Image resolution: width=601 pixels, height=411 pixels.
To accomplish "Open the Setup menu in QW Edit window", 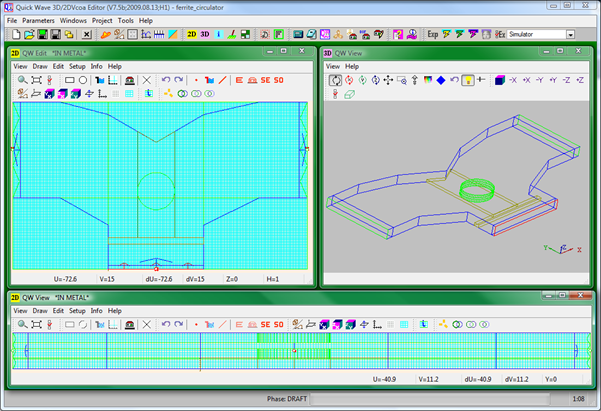I will [77, 66].
